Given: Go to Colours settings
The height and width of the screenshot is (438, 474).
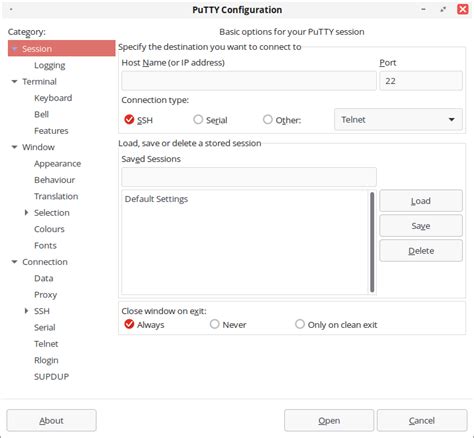Looking at the screenshot, I should [x=49, y=229].
